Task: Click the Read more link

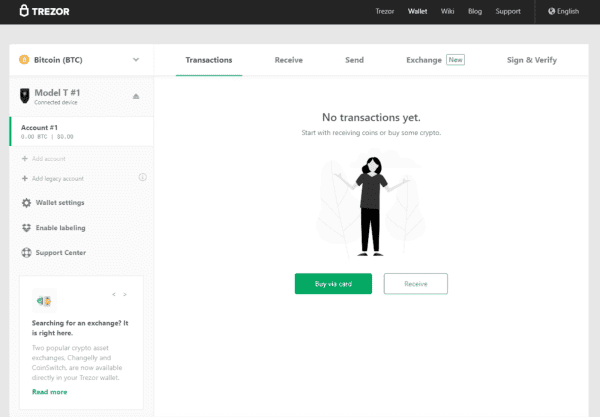Action: (x=49, y=392)
